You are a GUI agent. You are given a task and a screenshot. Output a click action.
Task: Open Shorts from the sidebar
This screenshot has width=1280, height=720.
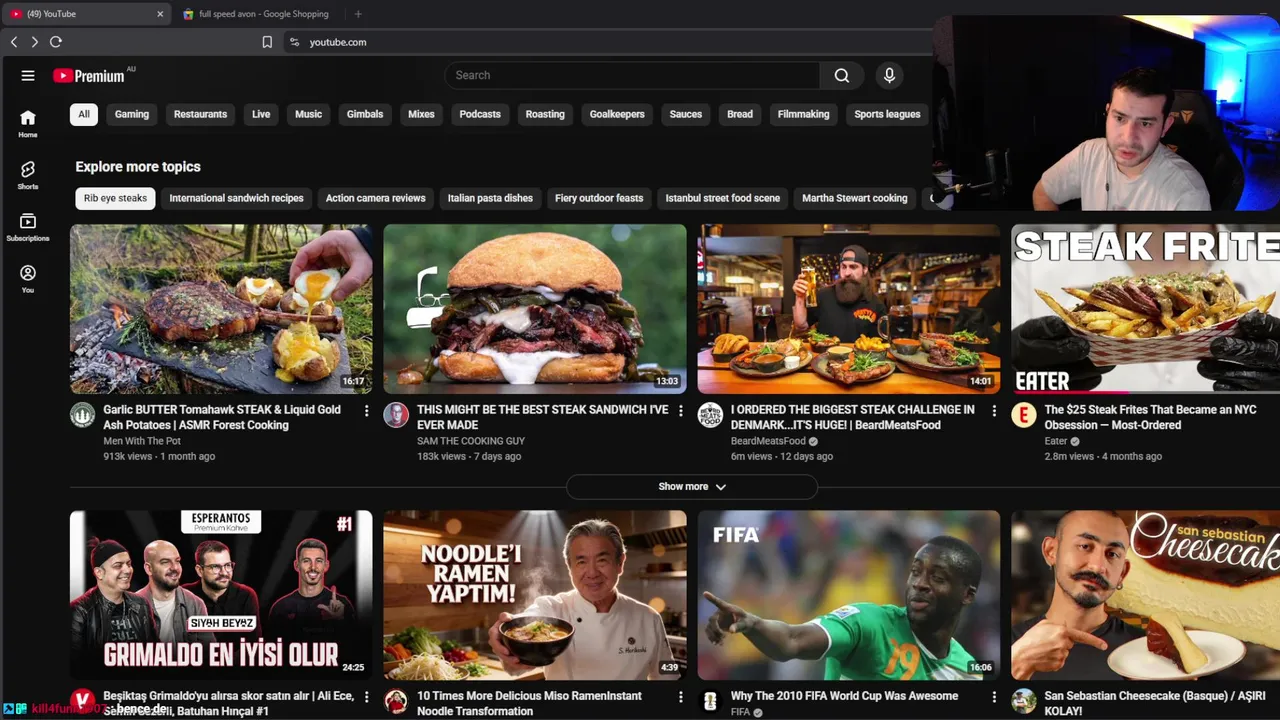(28, 175)
